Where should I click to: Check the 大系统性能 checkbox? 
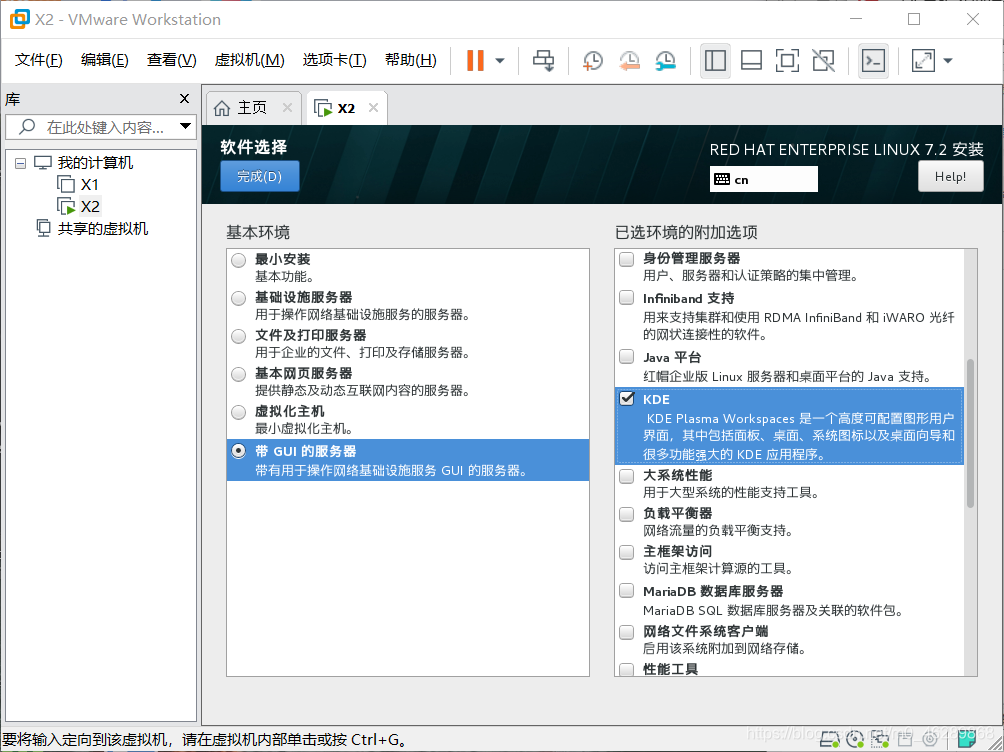627,475
